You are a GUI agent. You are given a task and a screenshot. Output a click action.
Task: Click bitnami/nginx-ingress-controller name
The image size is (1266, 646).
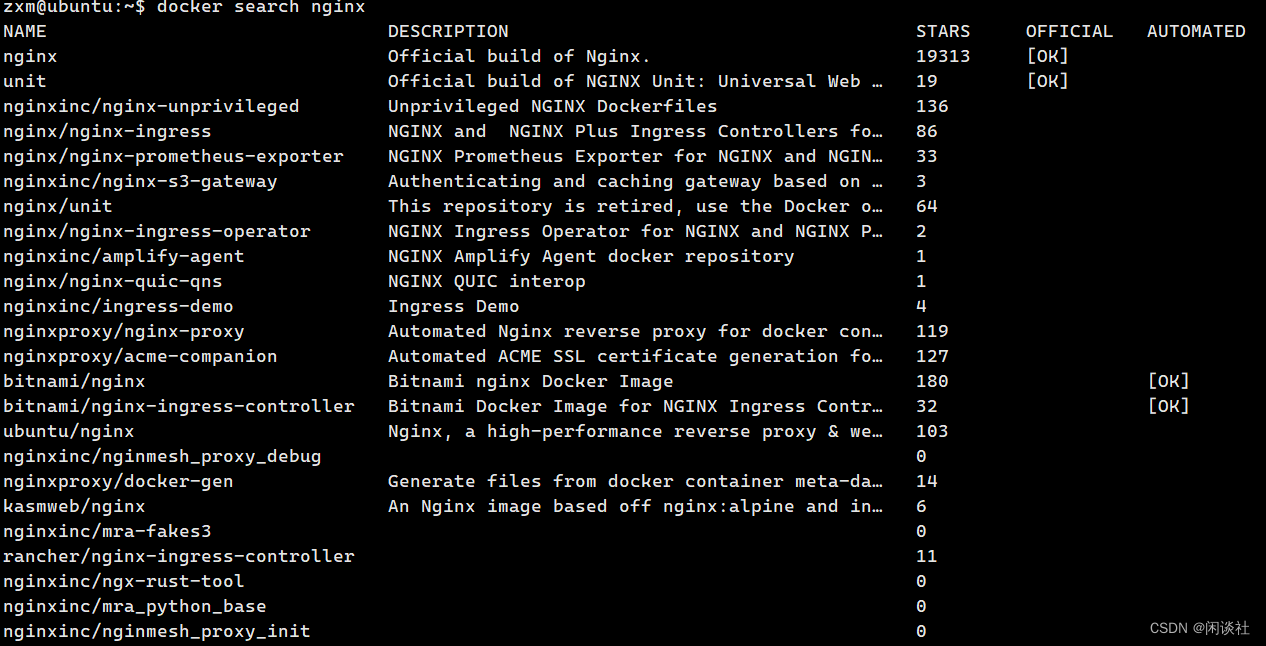click(178, 406)
